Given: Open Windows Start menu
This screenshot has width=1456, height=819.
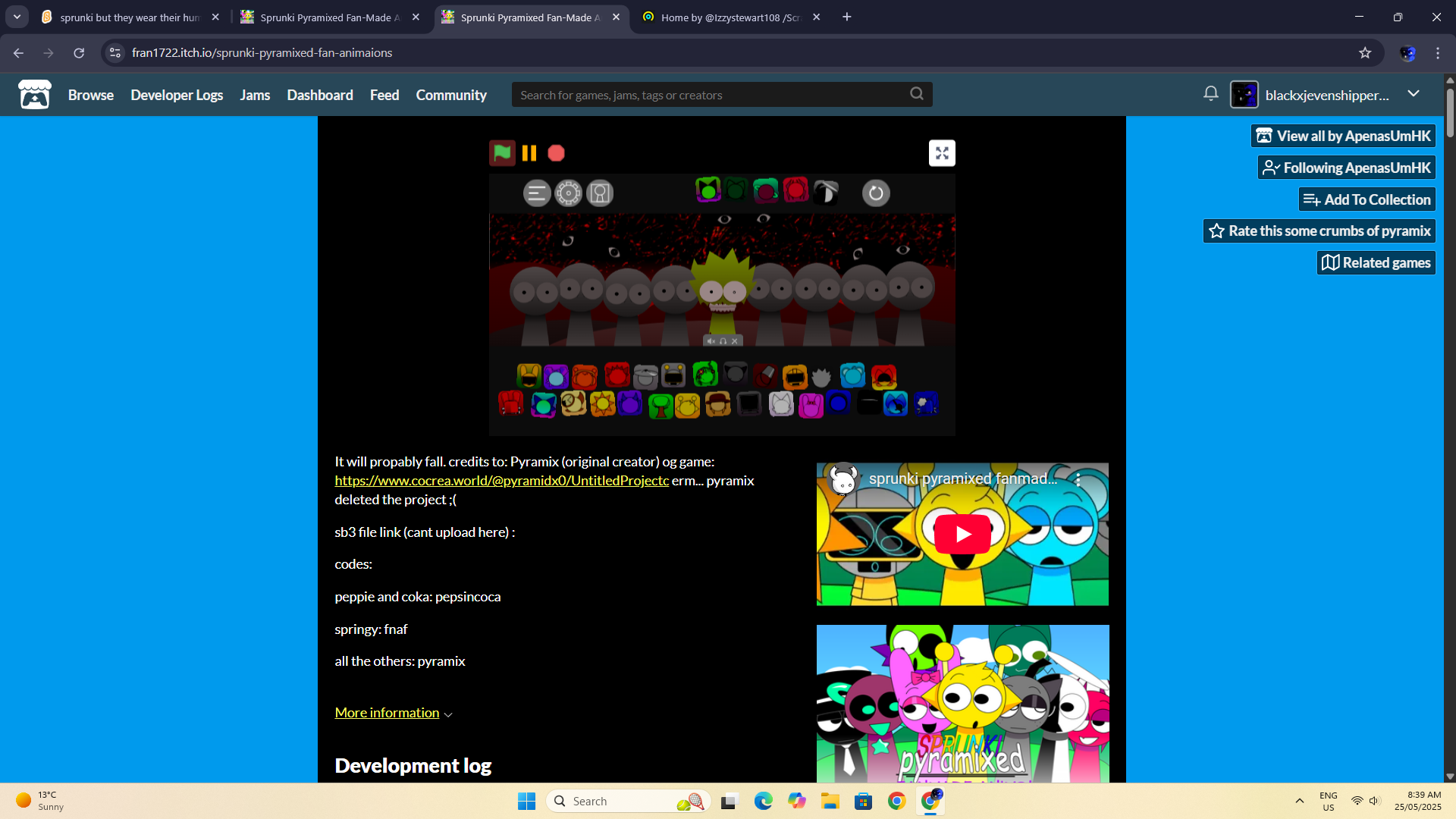Looking at the screenshot, I should pos(526,801).
